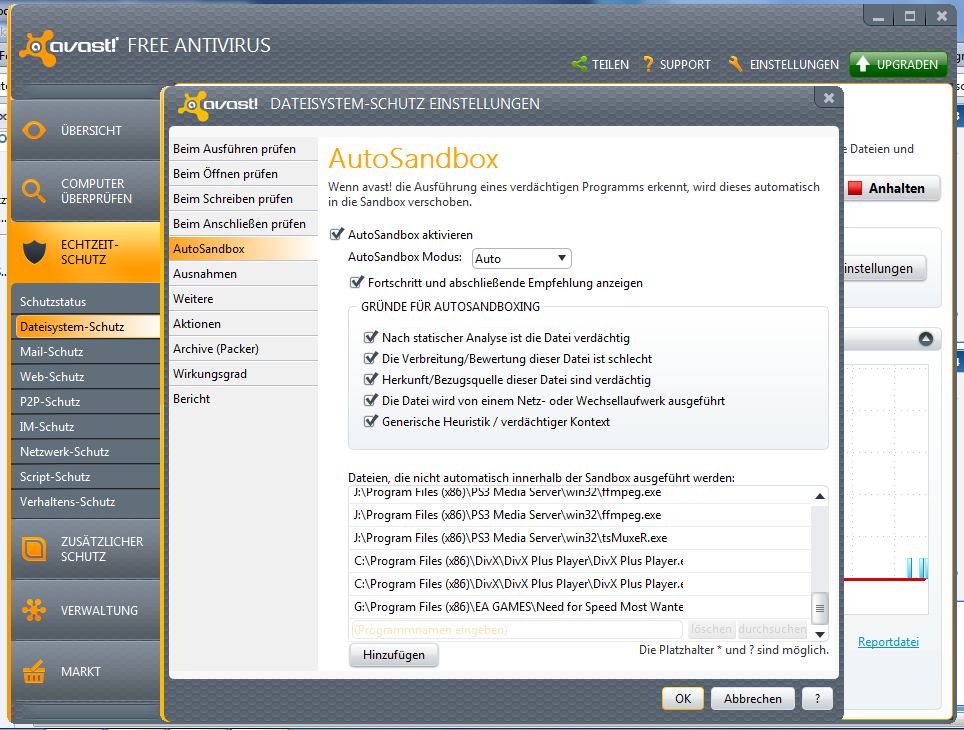
Task: Uncheck Herkunft/Bezugsquelle dieser Datei sind verdächtig
Action: point(370,379)
